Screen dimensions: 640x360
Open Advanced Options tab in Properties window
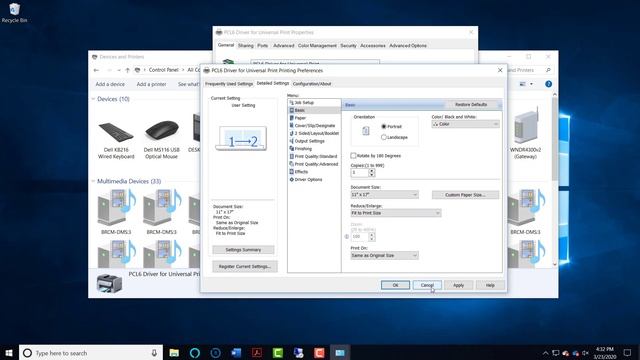click(x=408, y=46)
